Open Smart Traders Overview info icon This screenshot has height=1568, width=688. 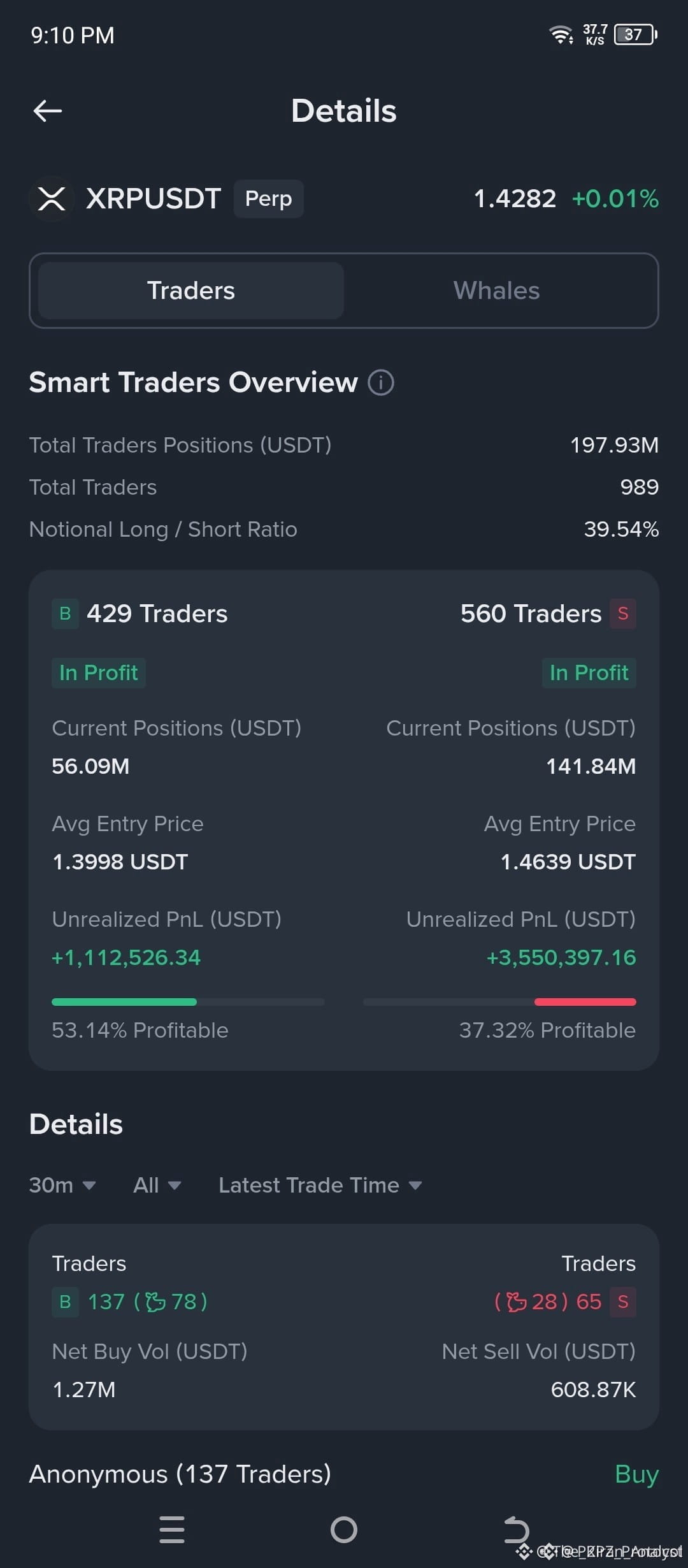pyautogui.click(x=381, y=382)
